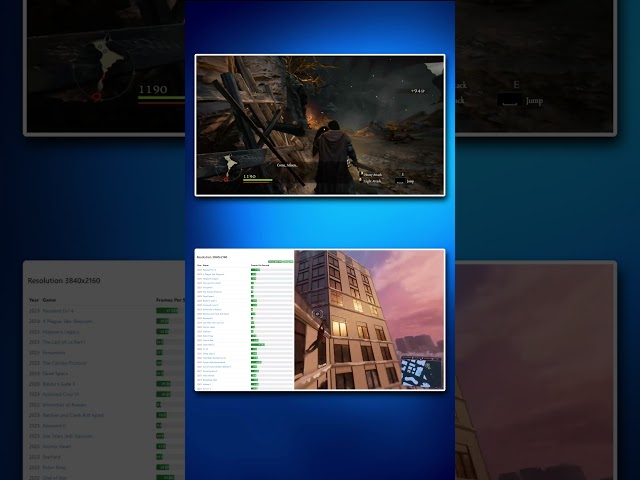This screenshot has height=480, width=640.
Task: Select 'The Last of Us Part I' row
Action: click(106, 342)
